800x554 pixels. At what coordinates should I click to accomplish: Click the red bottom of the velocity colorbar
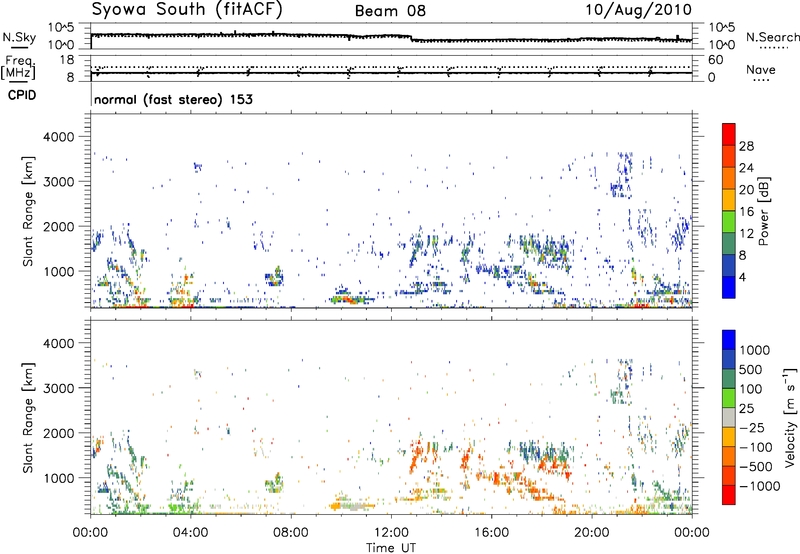729,495
